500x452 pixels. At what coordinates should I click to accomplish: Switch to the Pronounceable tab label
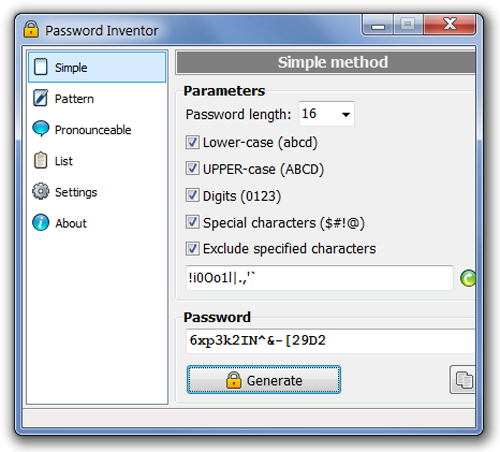(93, 130)
